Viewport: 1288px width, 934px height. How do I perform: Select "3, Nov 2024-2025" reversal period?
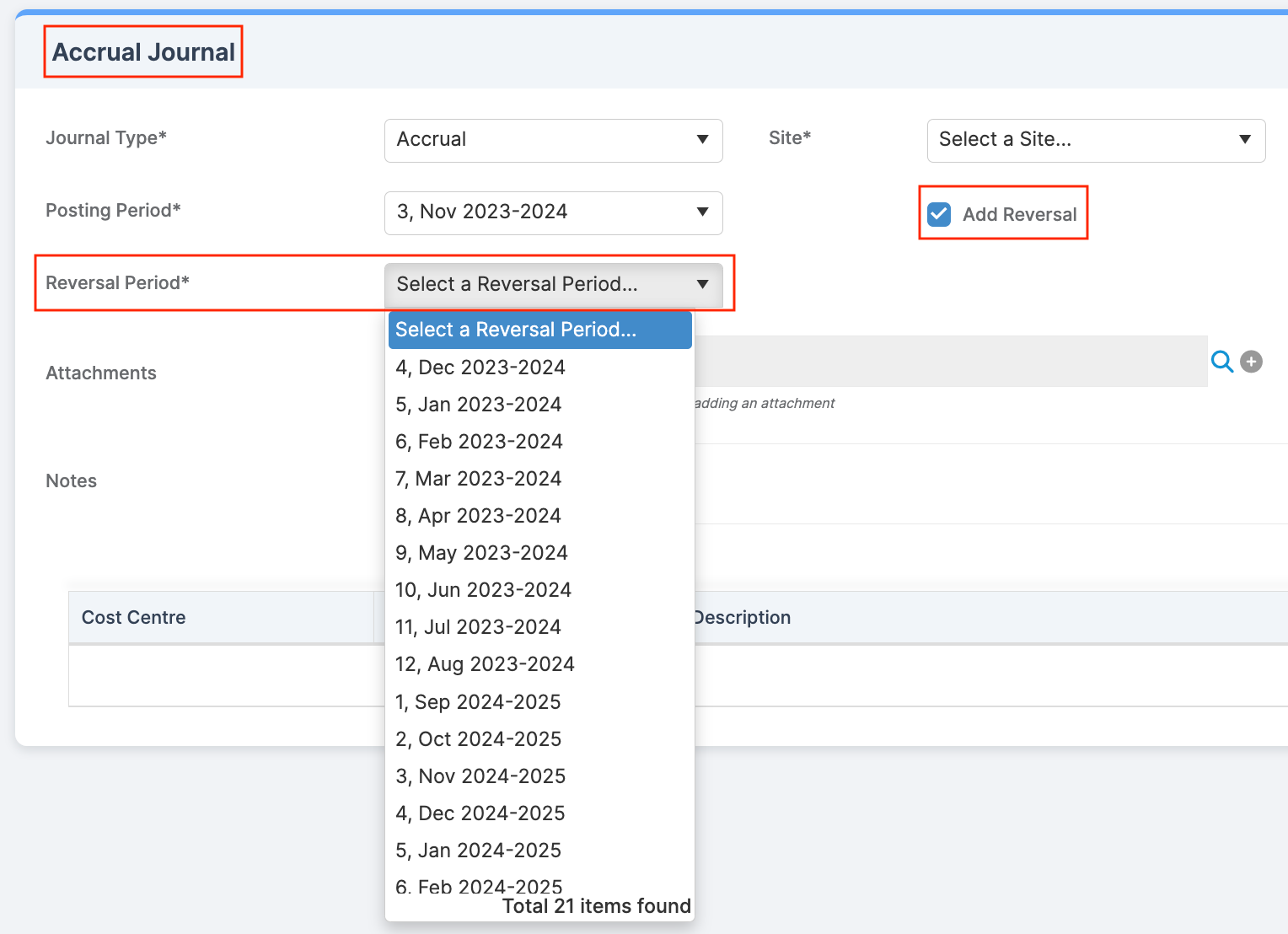pyautogui.click(x=480, y=776)
